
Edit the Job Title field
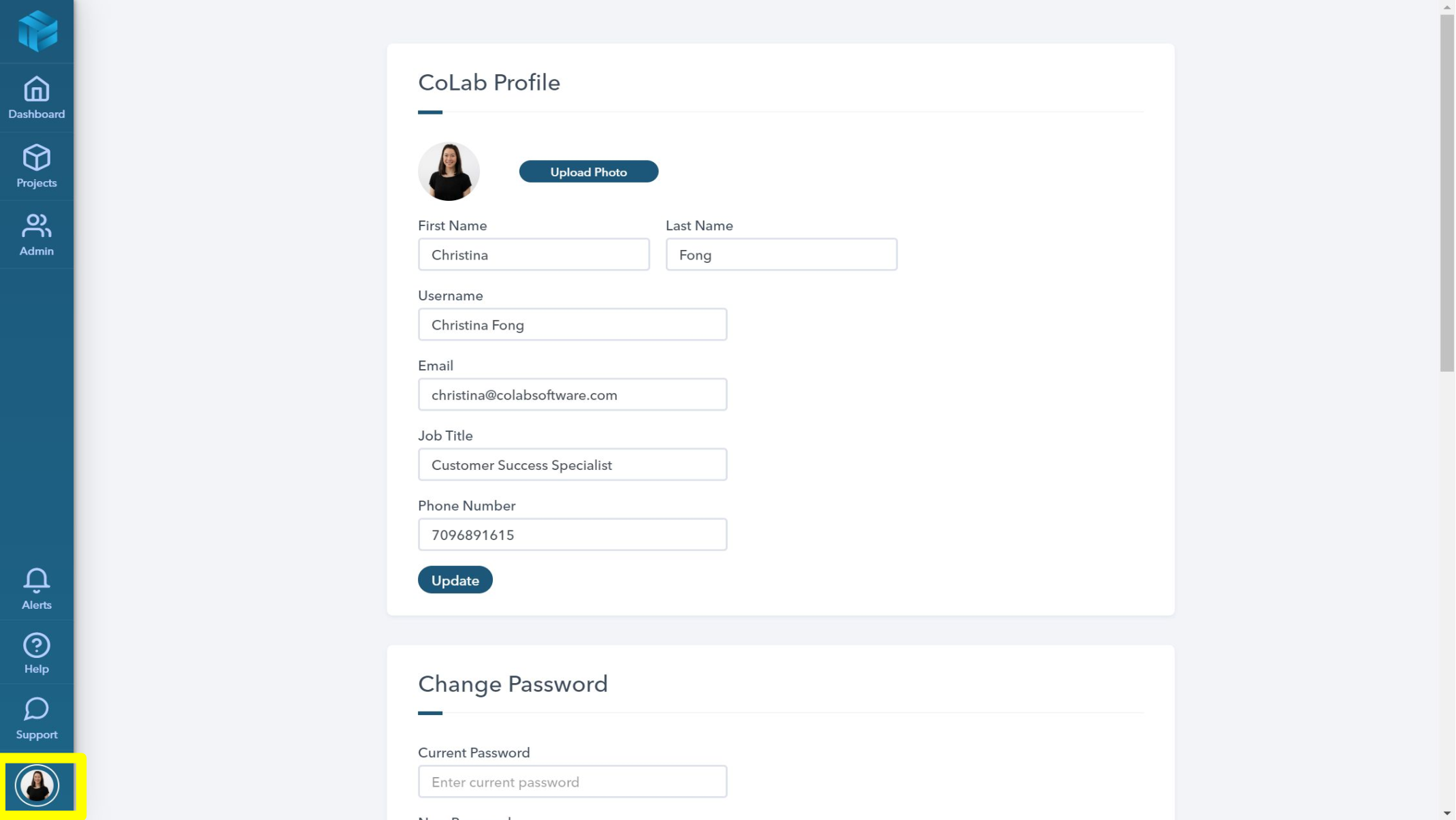572,464
